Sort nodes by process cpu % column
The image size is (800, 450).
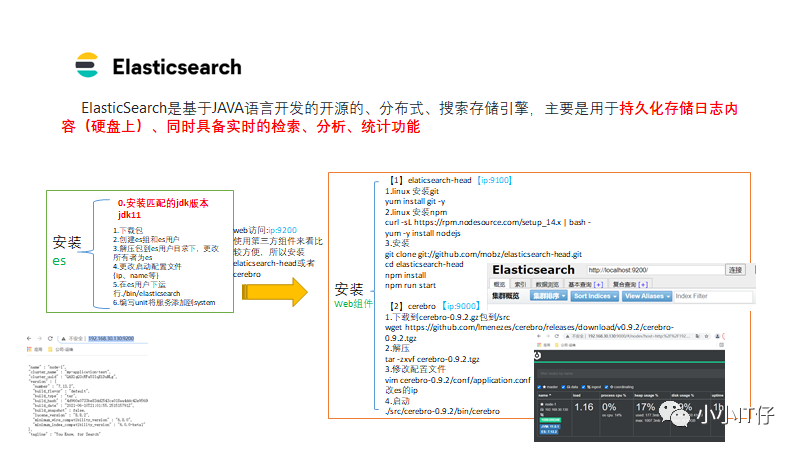(613, 395)
